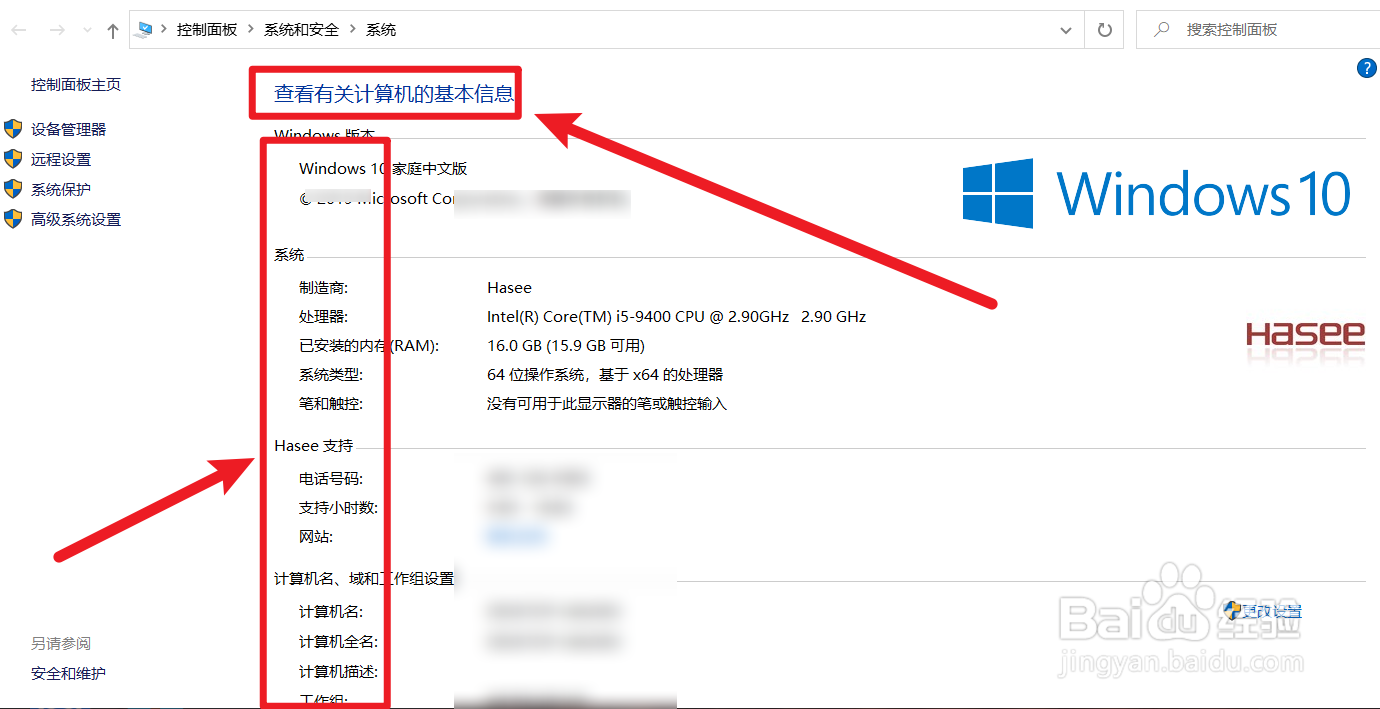Select 系统 in the breadcrumb path
Viewport: 1380px width, 709px height.
point(381,30)
